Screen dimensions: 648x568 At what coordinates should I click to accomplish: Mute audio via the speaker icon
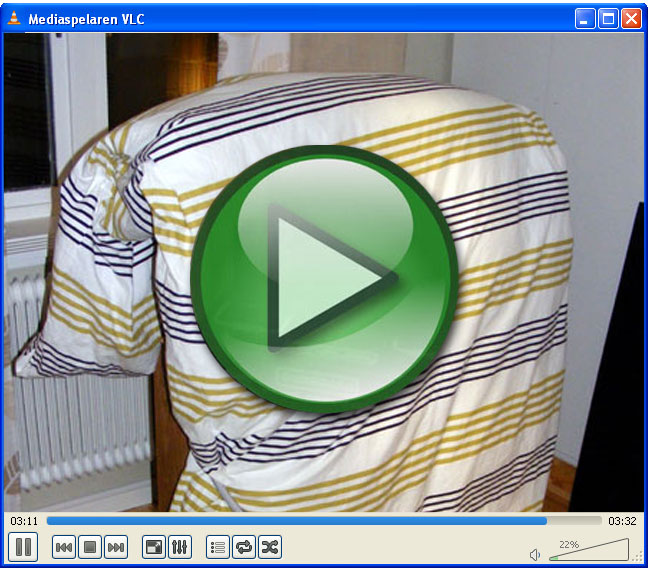535,555
